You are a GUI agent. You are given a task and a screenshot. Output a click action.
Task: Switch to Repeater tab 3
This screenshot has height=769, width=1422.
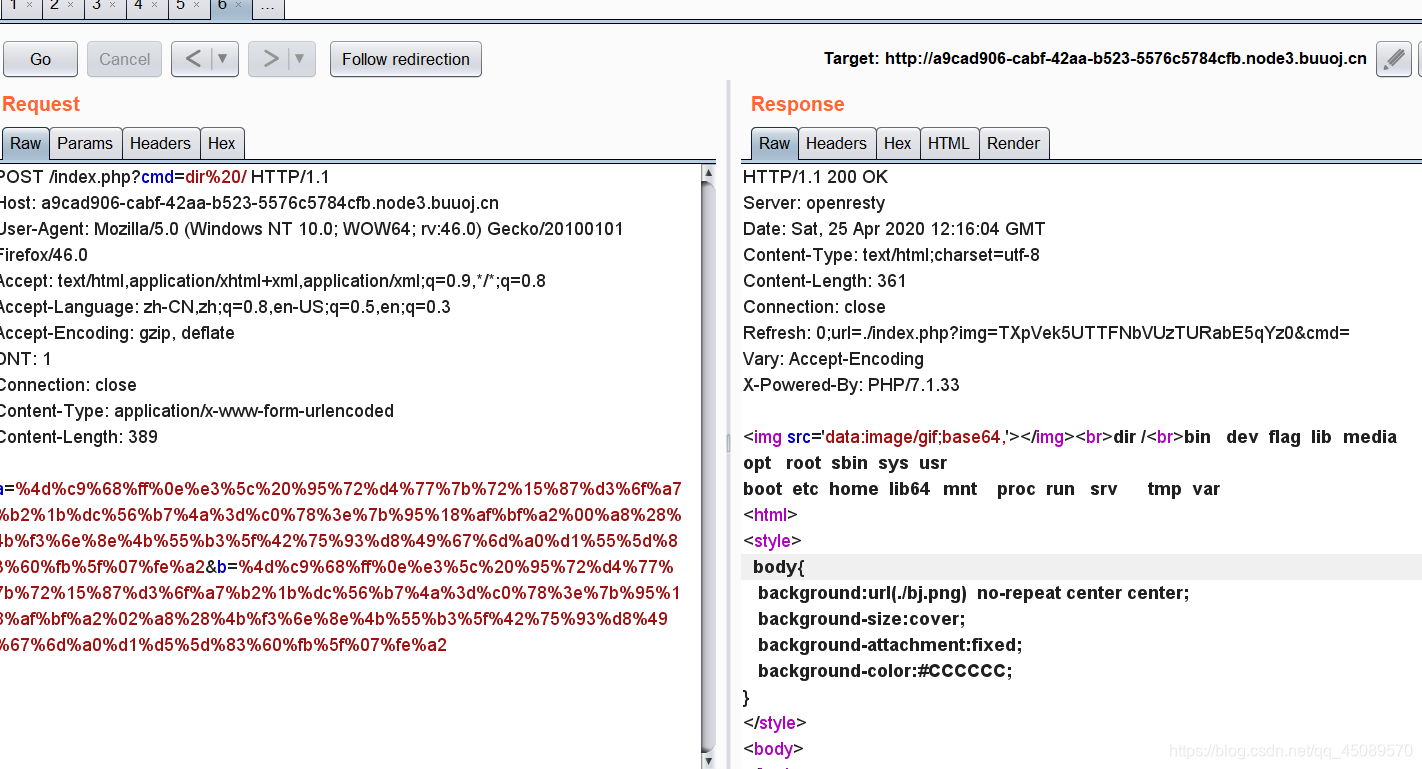[96, 5]
